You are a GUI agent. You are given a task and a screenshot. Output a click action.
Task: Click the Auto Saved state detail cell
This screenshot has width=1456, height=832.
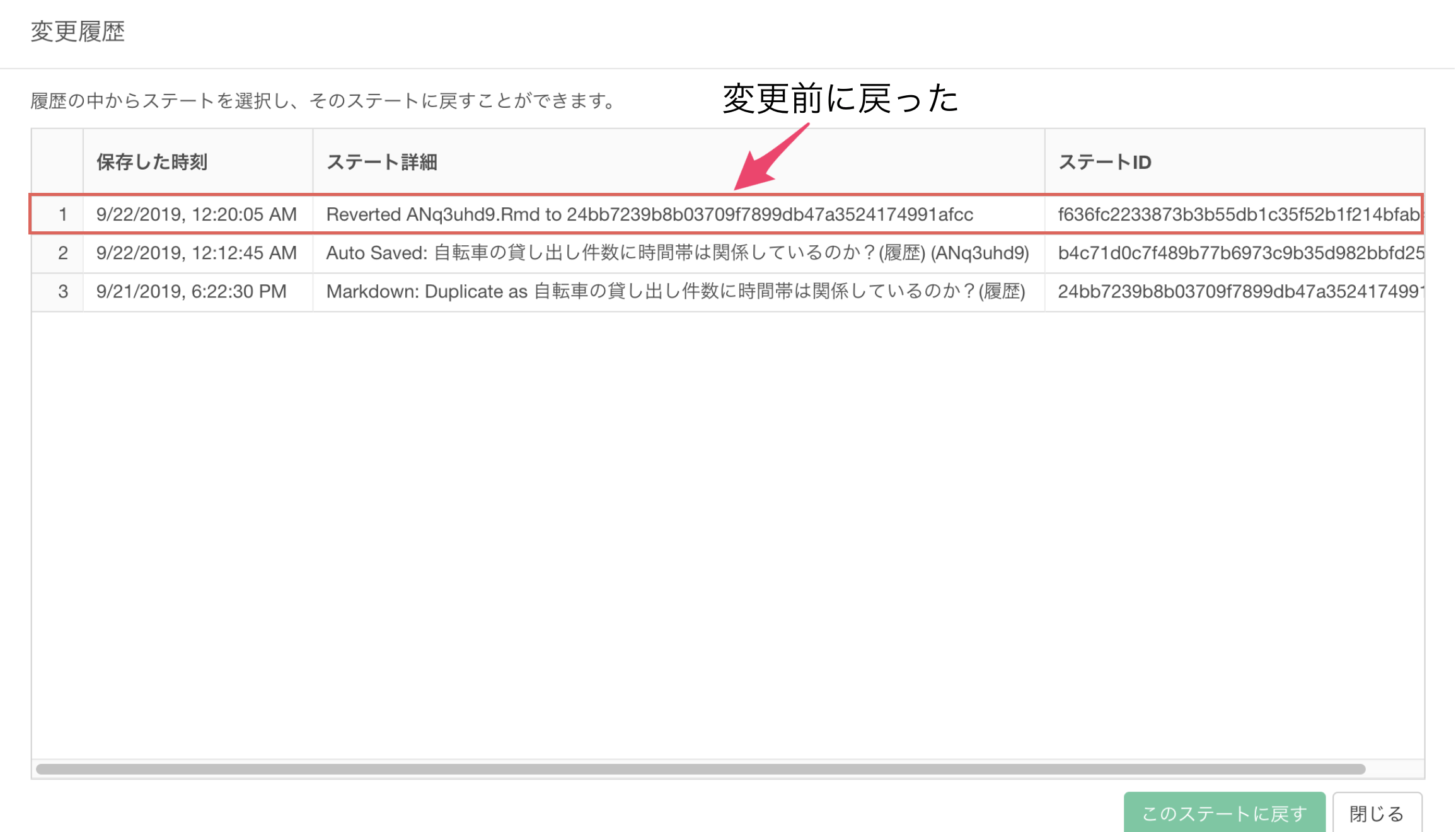point(678,253)
